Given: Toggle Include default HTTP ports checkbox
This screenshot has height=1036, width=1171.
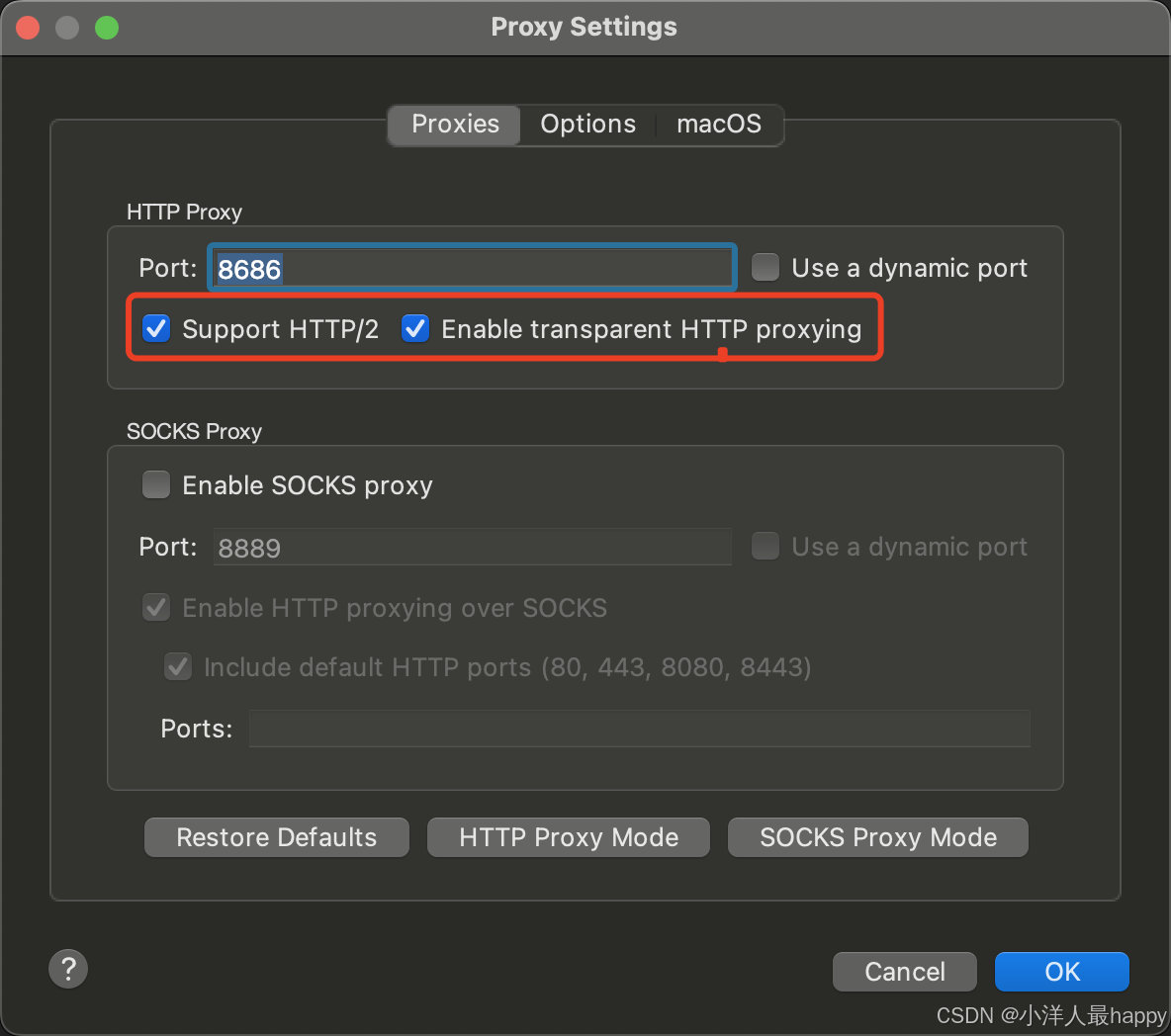Looking at the screenshot, I should coord(178,666).
